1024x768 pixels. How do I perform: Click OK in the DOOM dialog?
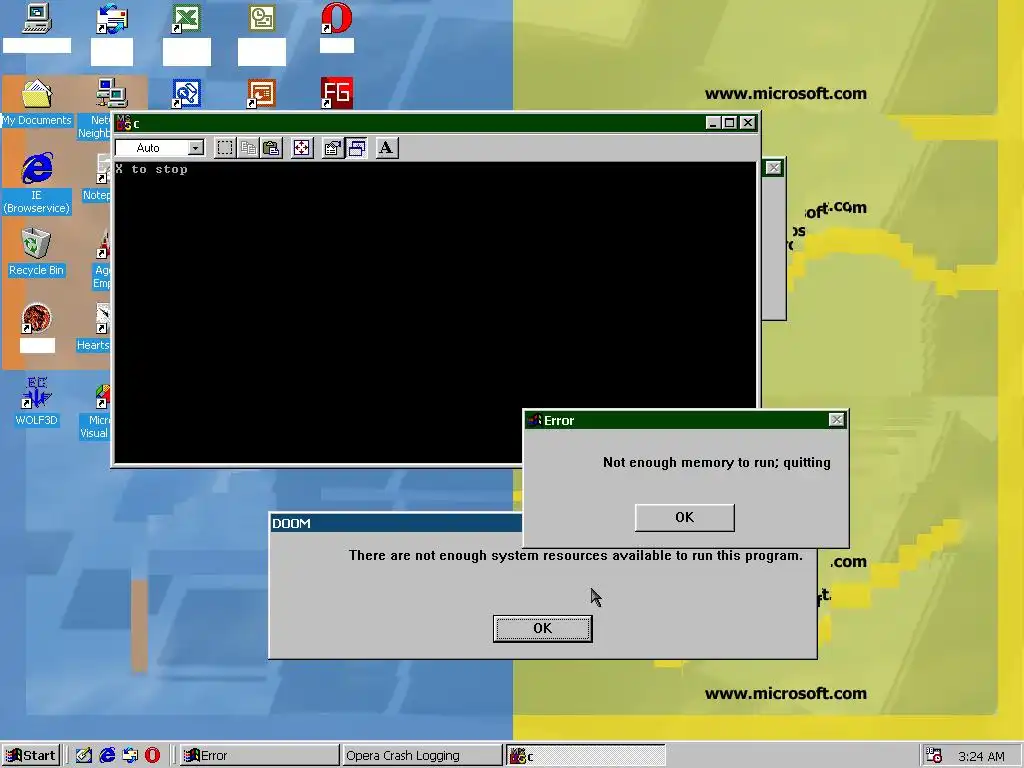click(542, 628)
